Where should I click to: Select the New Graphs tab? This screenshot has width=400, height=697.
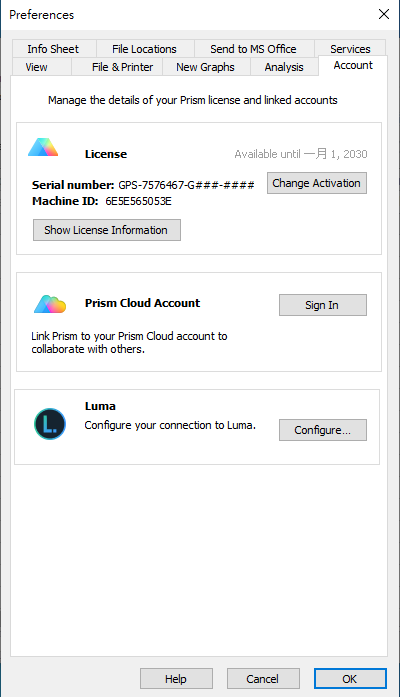pyautogui.click(x=205, y=67)
